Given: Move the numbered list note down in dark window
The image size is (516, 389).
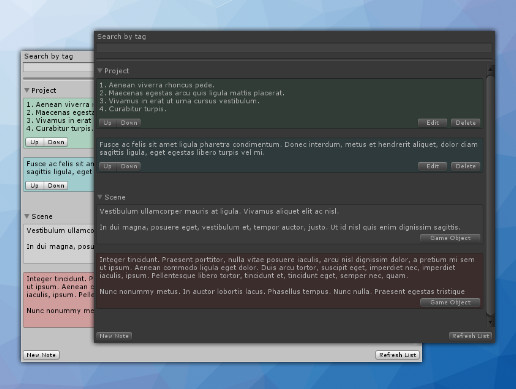Looking at the screenshot, I should (x=129, y=123).
